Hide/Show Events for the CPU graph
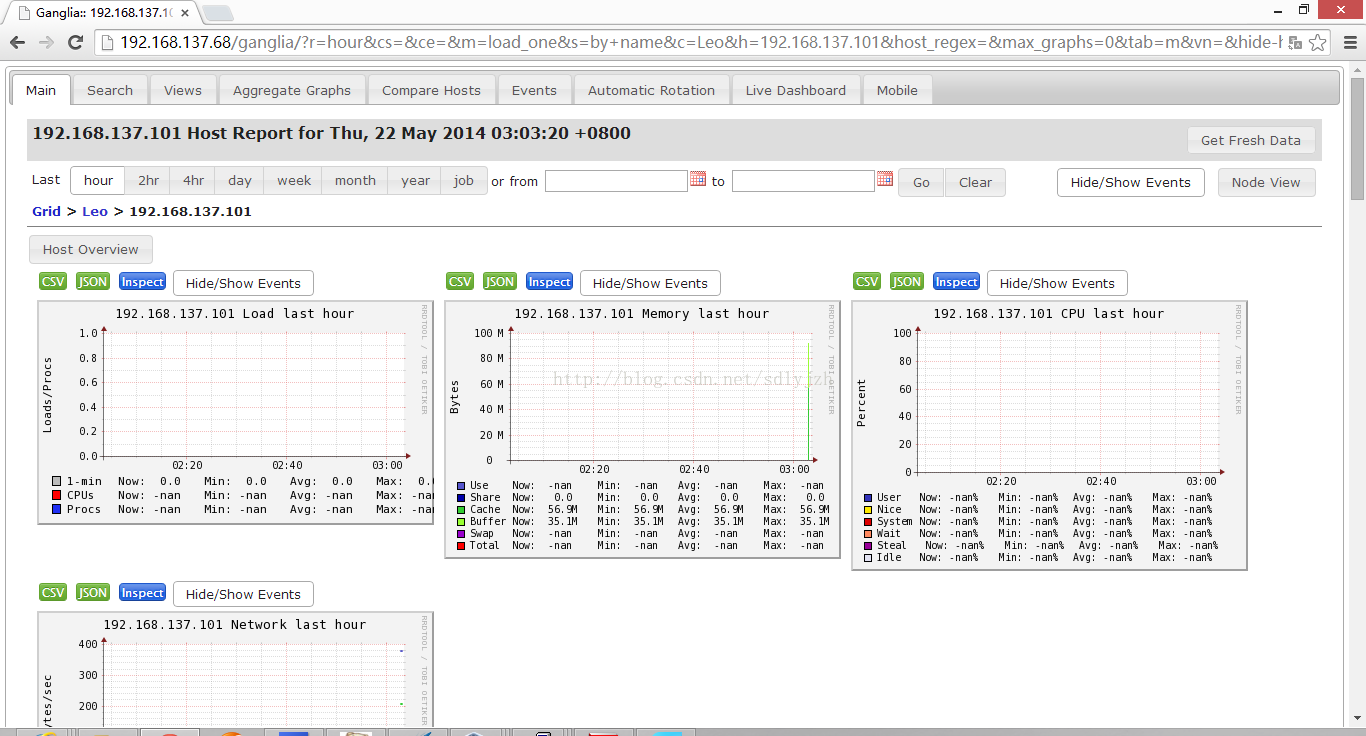 [1057, 283]
